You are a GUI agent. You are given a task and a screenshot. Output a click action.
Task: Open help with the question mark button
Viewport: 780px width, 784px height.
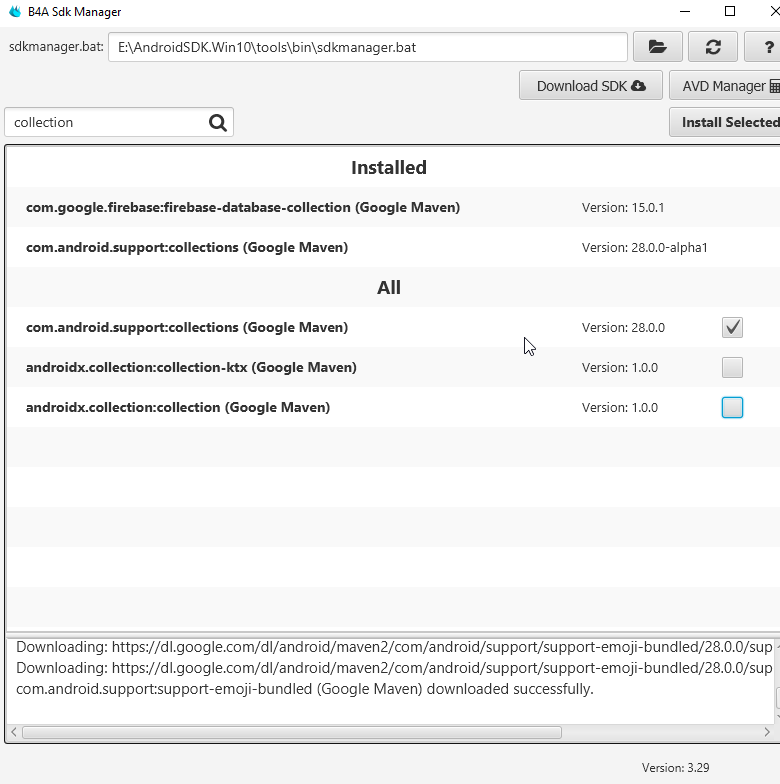point(764,47)
